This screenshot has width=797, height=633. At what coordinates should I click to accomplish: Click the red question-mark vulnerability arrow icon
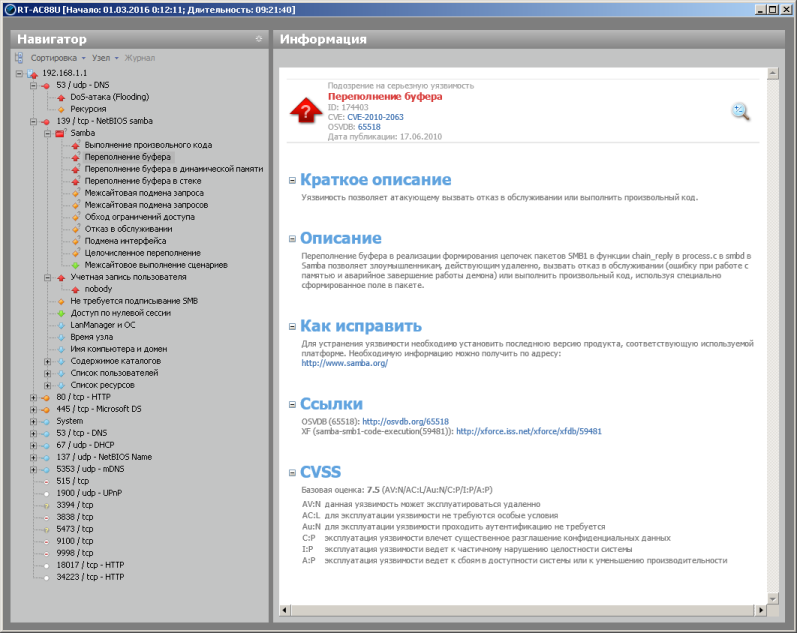point(305,110)
